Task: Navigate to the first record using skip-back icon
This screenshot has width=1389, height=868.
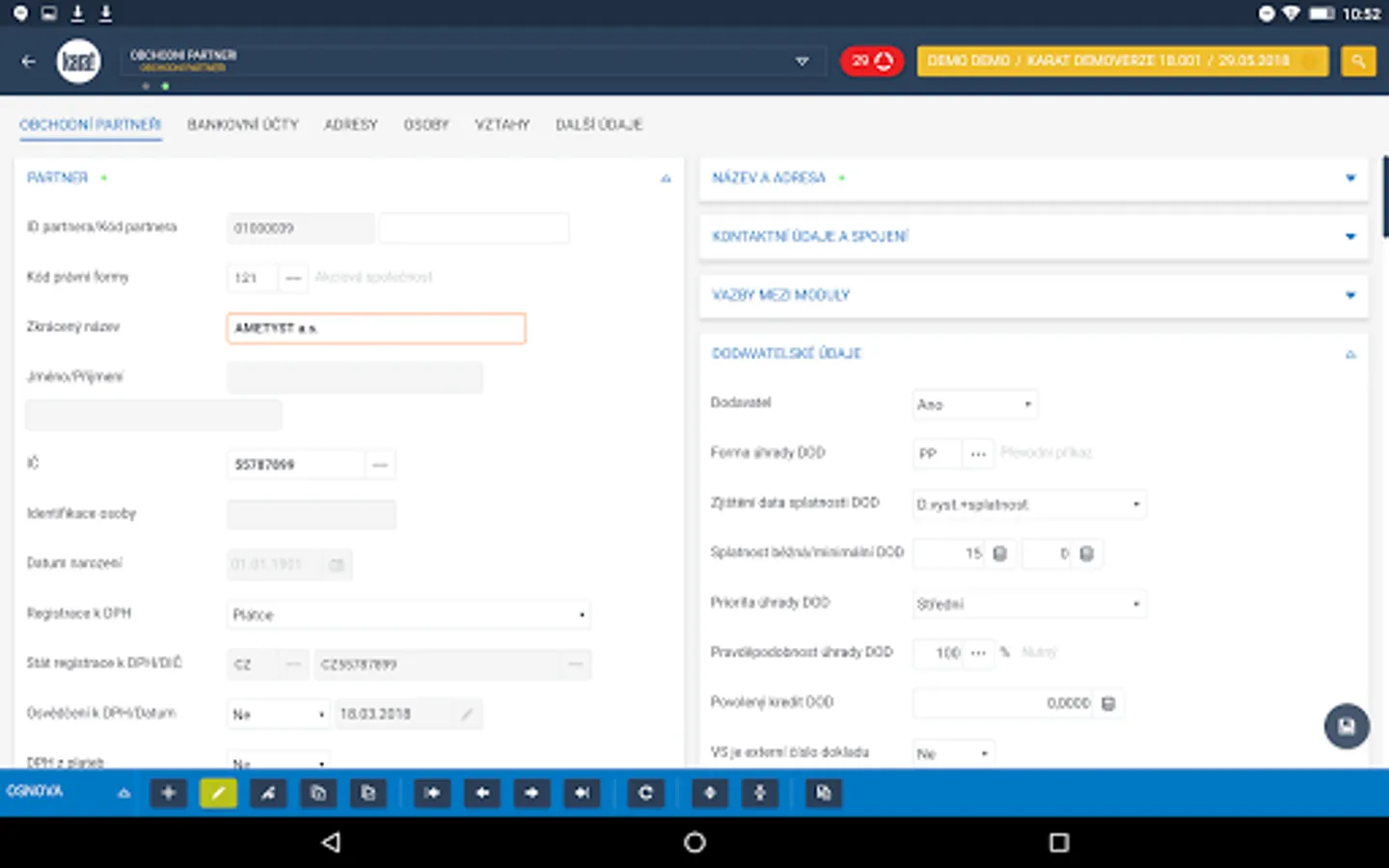Action: click(x=431, y=793)
